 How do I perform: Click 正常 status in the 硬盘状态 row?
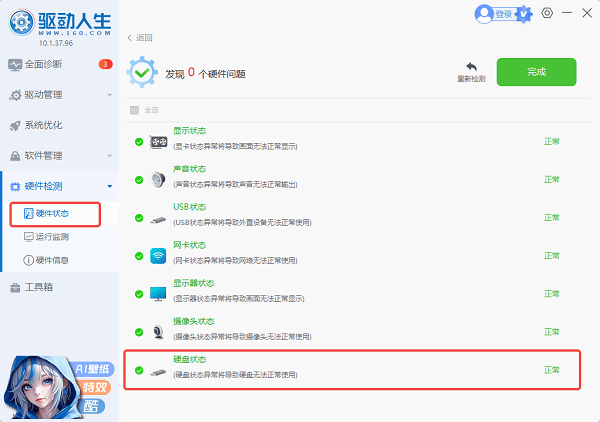(x=552, y=370)
